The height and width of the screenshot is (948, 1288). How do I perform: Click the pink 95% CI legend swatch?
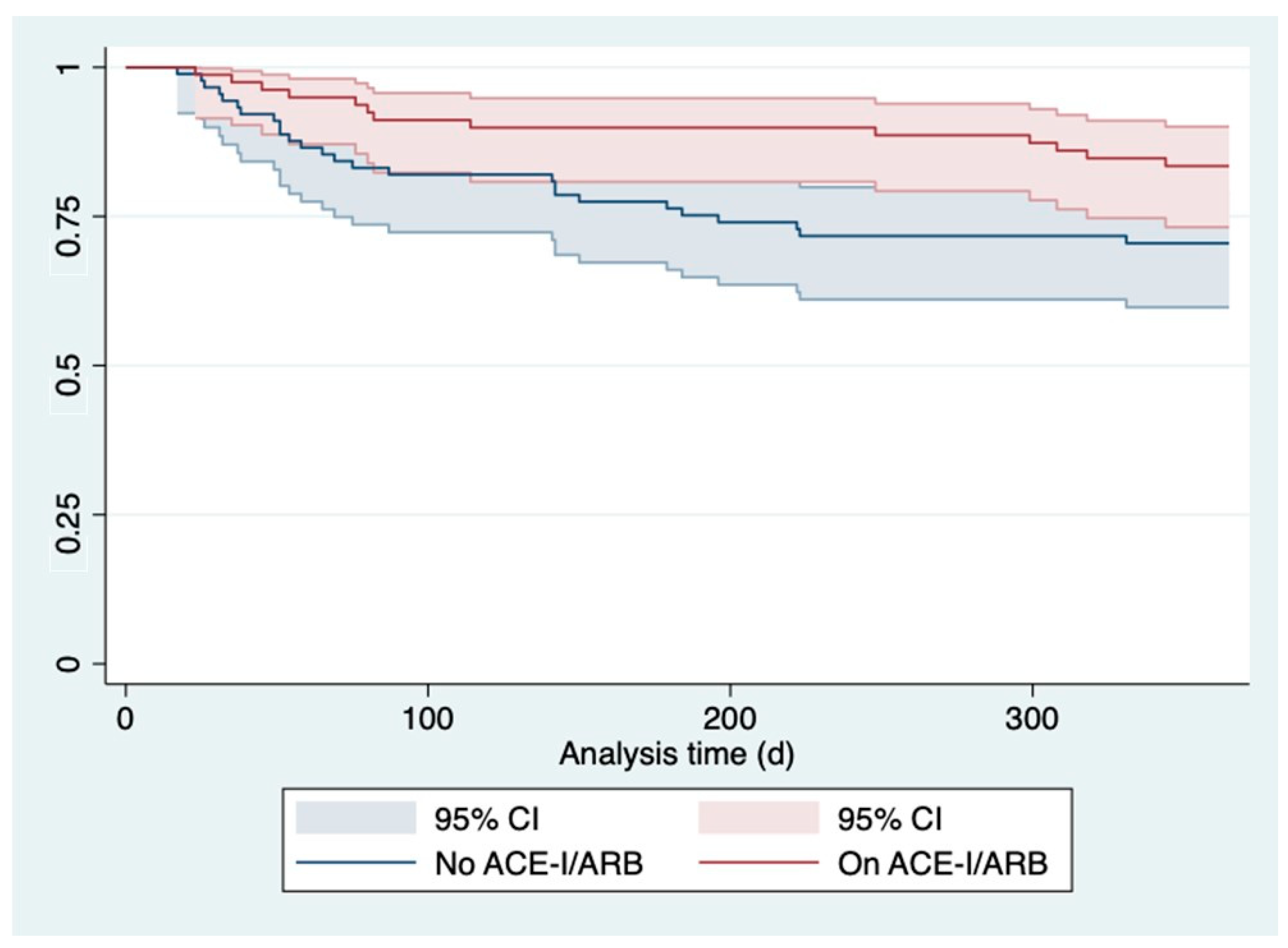tap(758, 817)
